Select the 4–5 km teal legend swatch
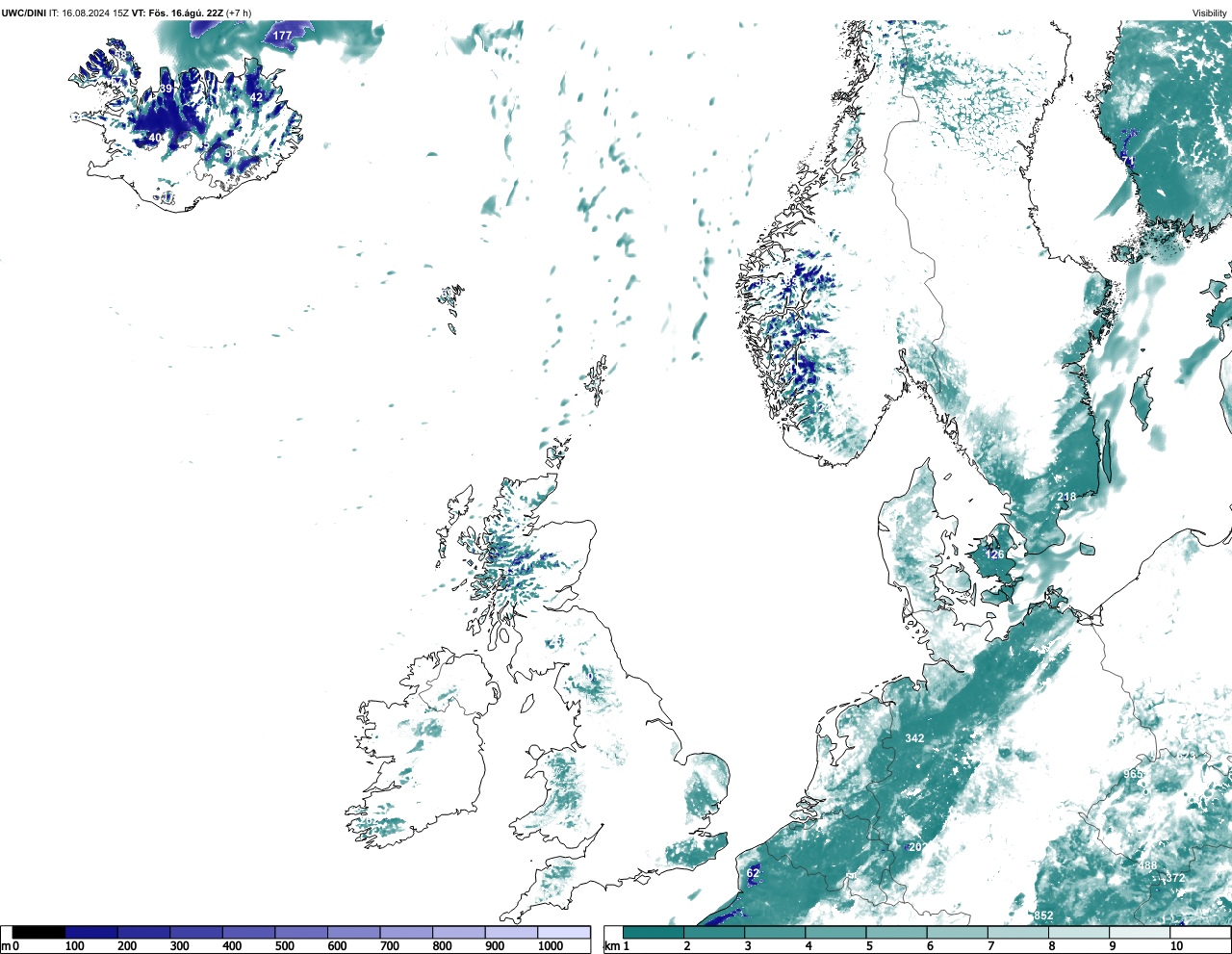 pyautogui.click(x=835, y=932)
